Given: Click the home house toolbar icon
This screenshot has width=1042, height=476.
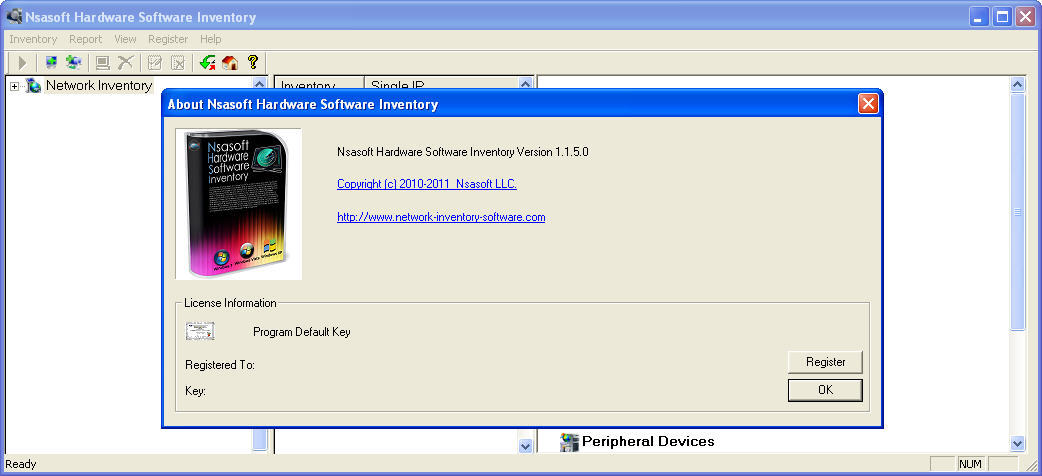Looking at the screenshot, I should [230, 63].
